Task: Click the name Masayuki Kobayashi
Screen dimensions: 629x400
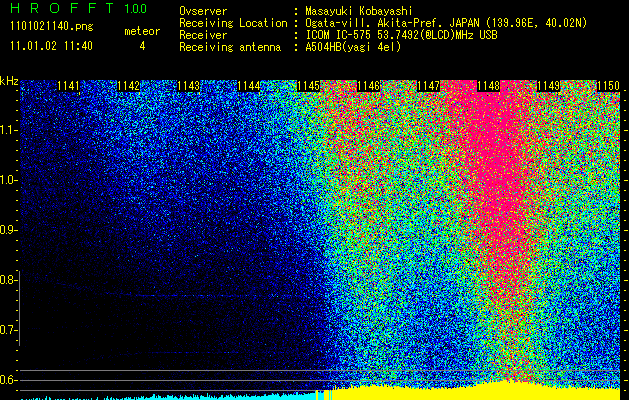Action: (358, 11)
